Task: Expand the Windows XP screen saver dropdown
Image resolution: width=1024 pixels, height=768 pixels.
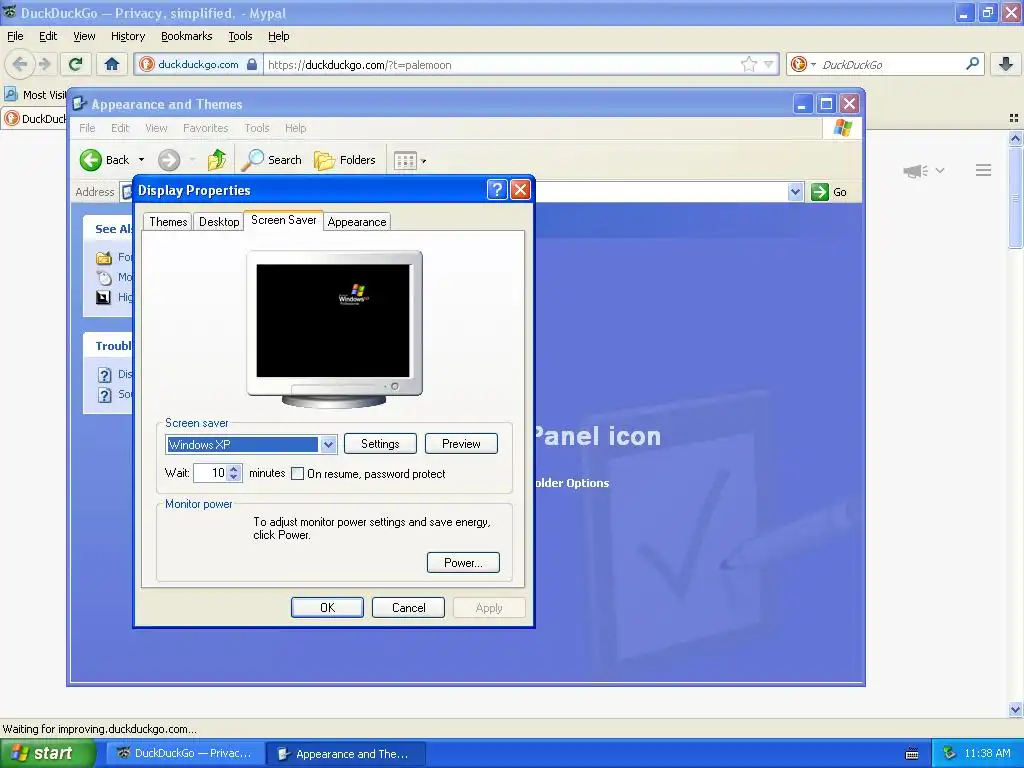Action: 328,445
